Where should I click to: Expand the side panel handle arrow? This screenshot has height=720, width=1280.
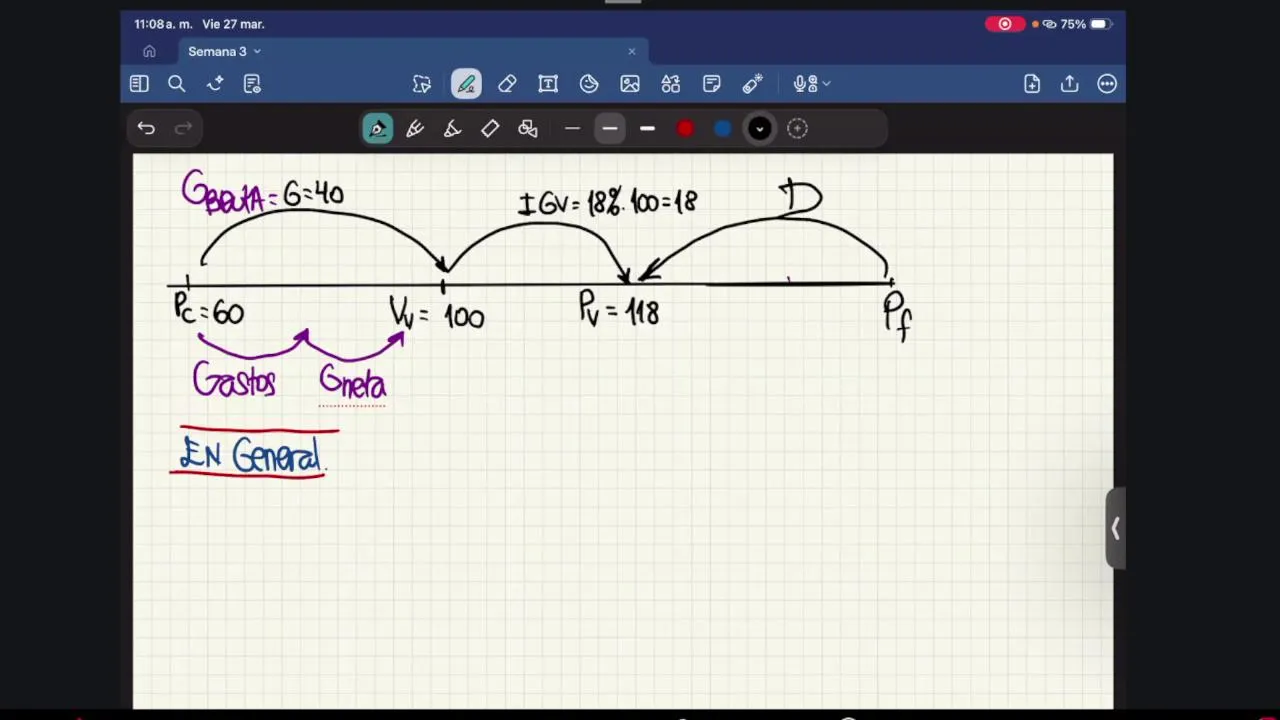(x=1116, y=529)
